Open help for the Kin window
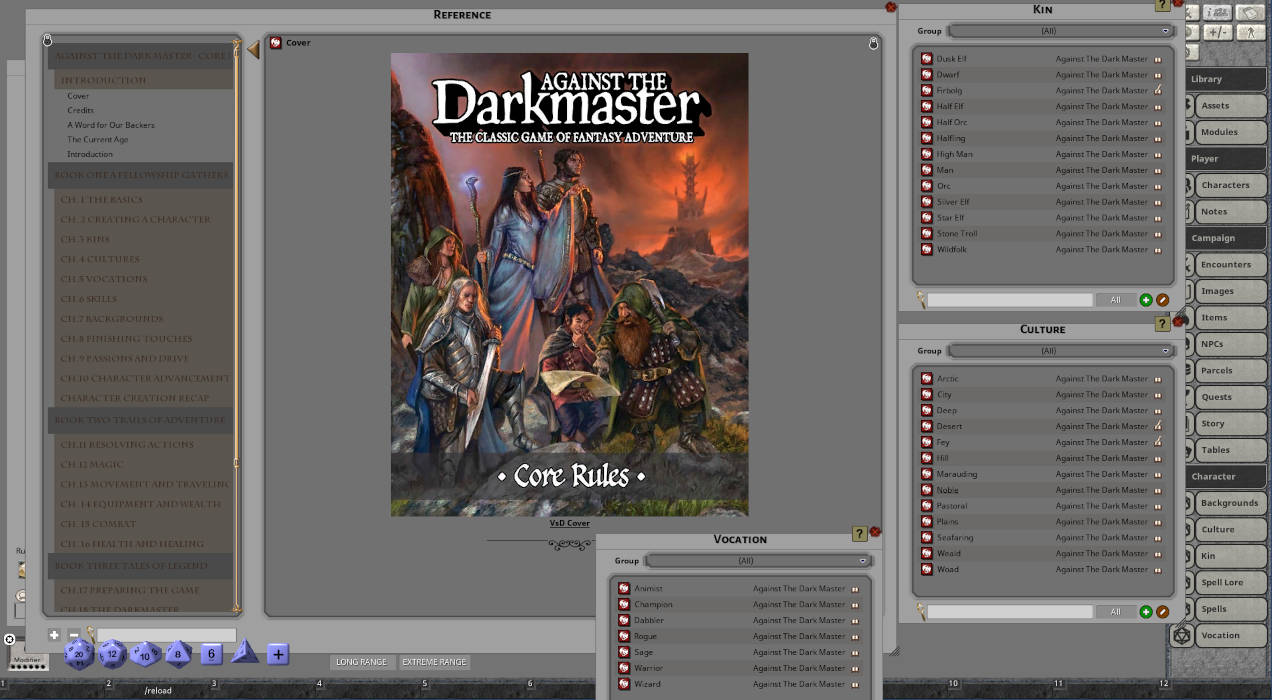Image resolution: width=1272 pixels, height=700 pixels. [1162, 5]
